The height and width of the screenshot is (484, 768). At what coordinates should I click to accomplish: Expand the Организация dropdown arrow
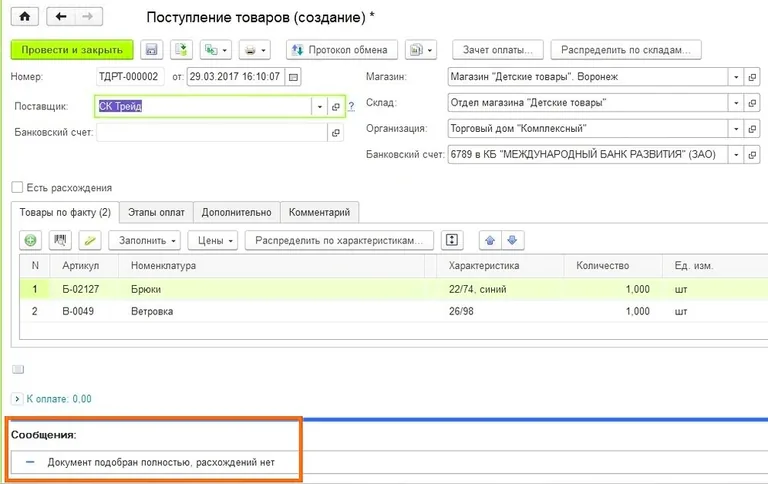736,129
